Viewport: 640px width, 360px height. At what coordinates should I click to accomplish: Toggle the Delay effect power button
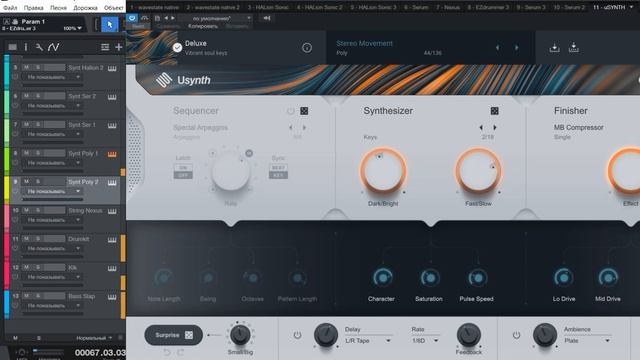click(x=297, y=335)
